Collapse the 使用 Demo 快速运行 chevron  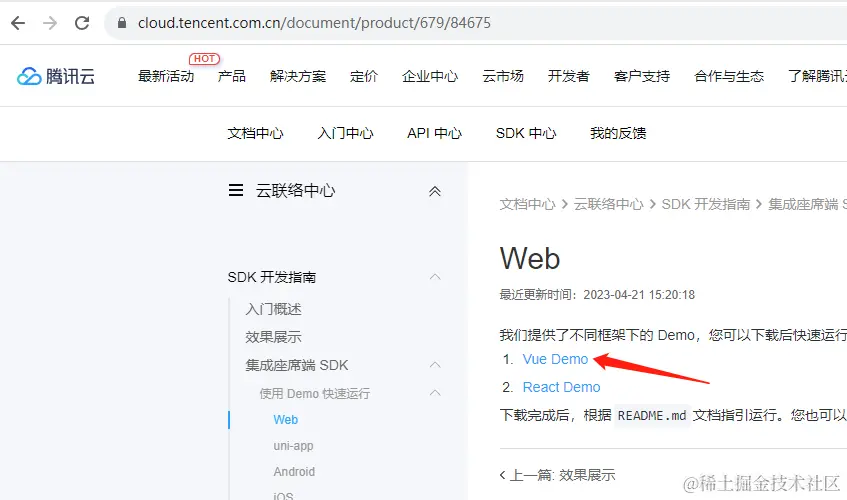(435, 393)
